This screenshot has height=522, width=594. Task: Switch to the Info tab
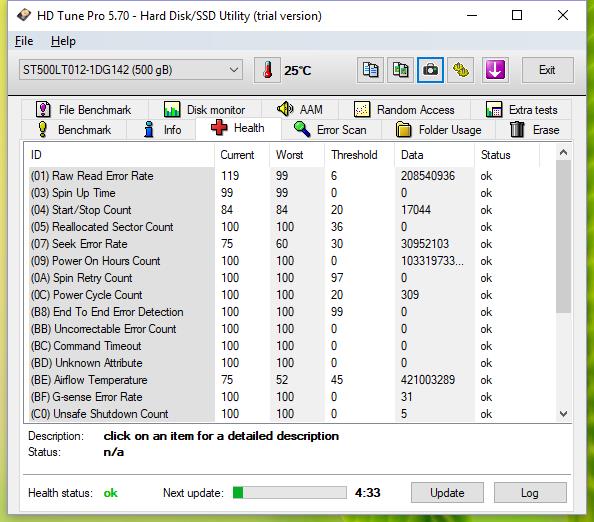pyautogui.click(x=161, y=130)
